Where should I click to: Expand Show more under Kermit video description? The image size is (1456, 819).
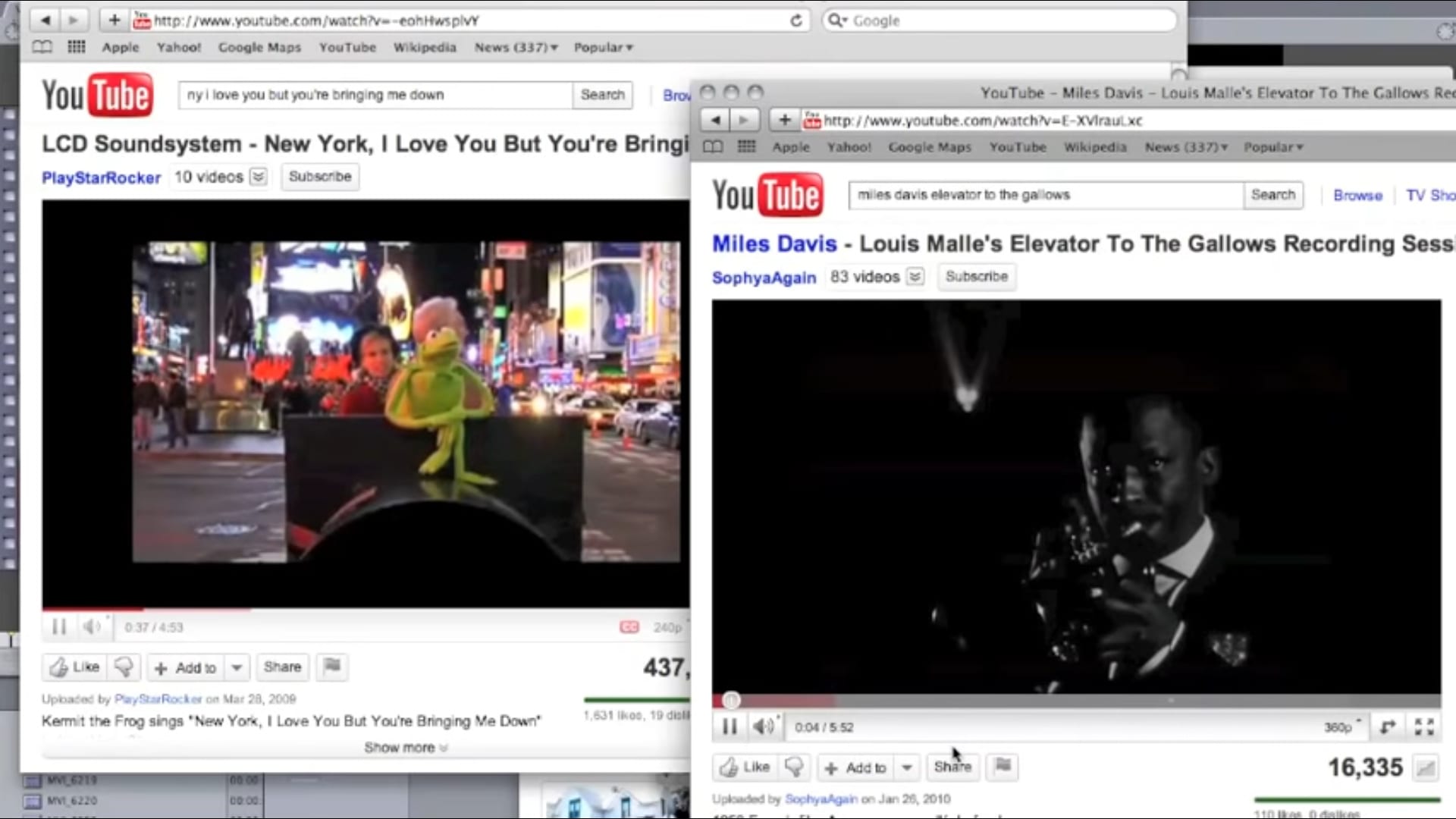pos(406,748)
